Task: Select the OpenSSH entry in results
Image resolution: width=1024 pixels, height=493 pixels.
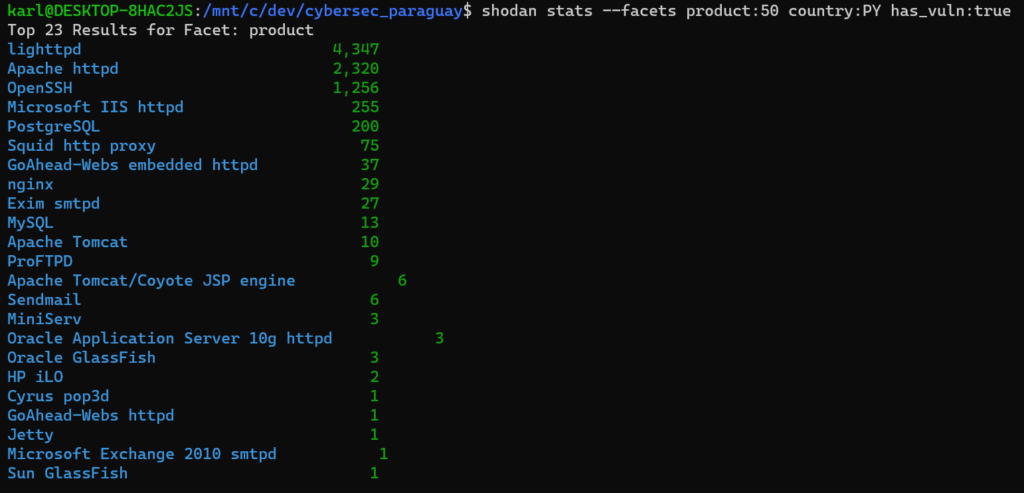Action: pos(39,88)
